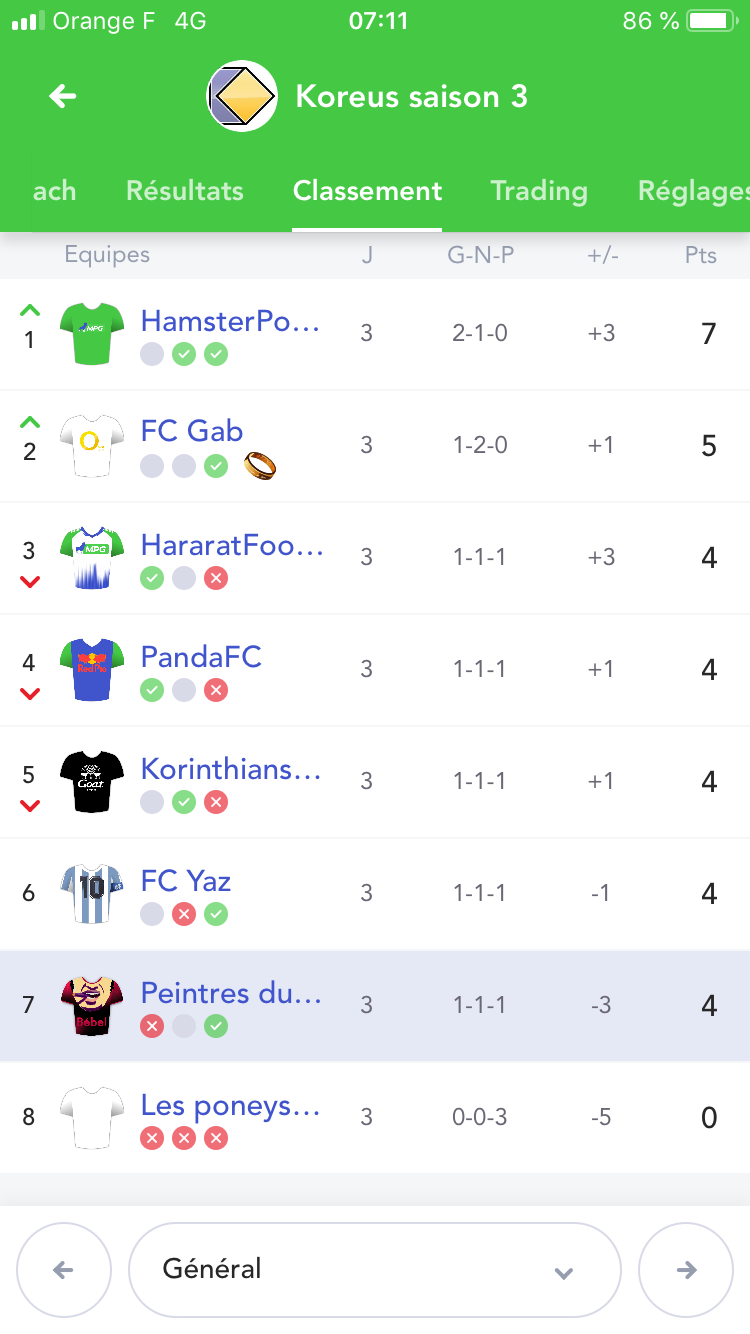
Task: Tap FC Gab white jersey icon
Action: click(91, 444)
